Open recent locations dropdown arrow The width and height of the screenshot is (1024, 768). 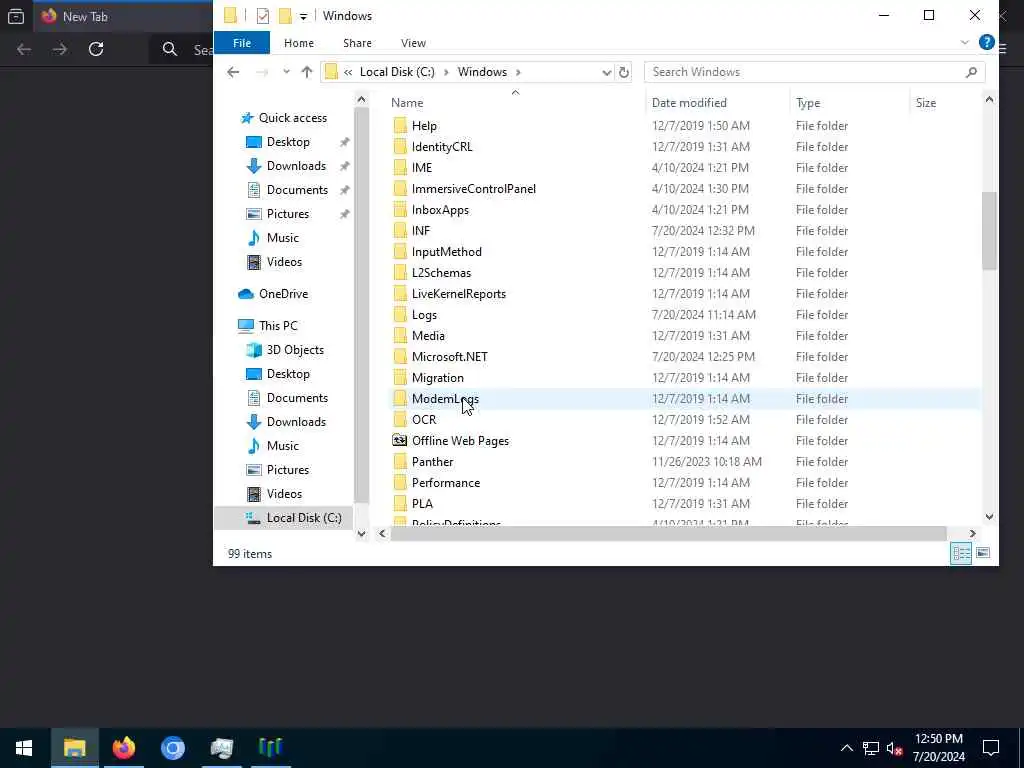pos(286,72)
